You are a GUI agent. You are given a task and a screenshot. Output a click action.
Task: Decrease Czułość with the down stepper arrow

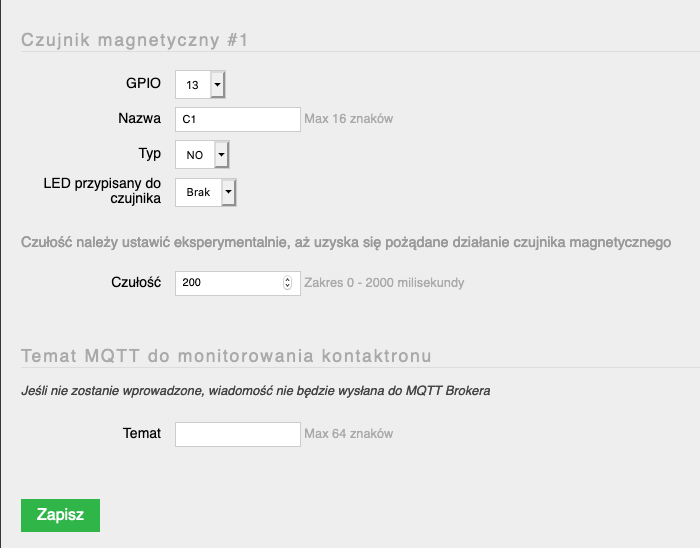coord(288,286)
